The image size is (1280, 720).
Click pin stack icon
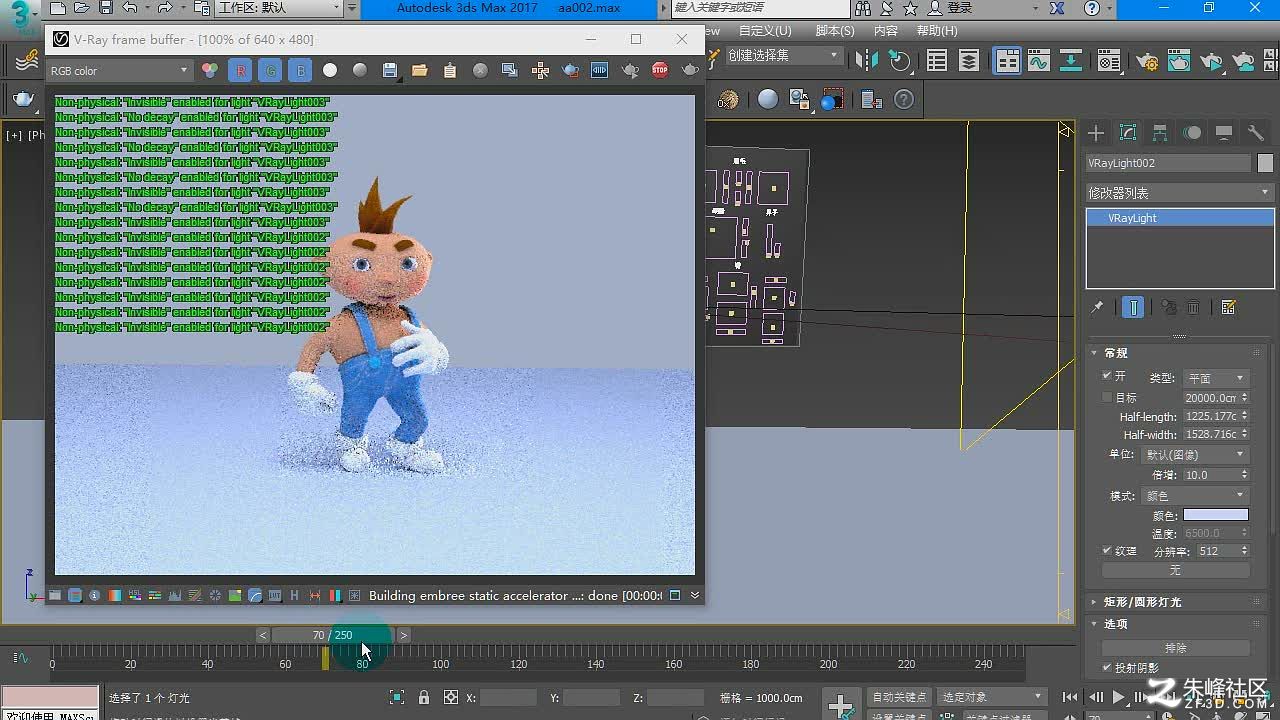pos(1097,308)
